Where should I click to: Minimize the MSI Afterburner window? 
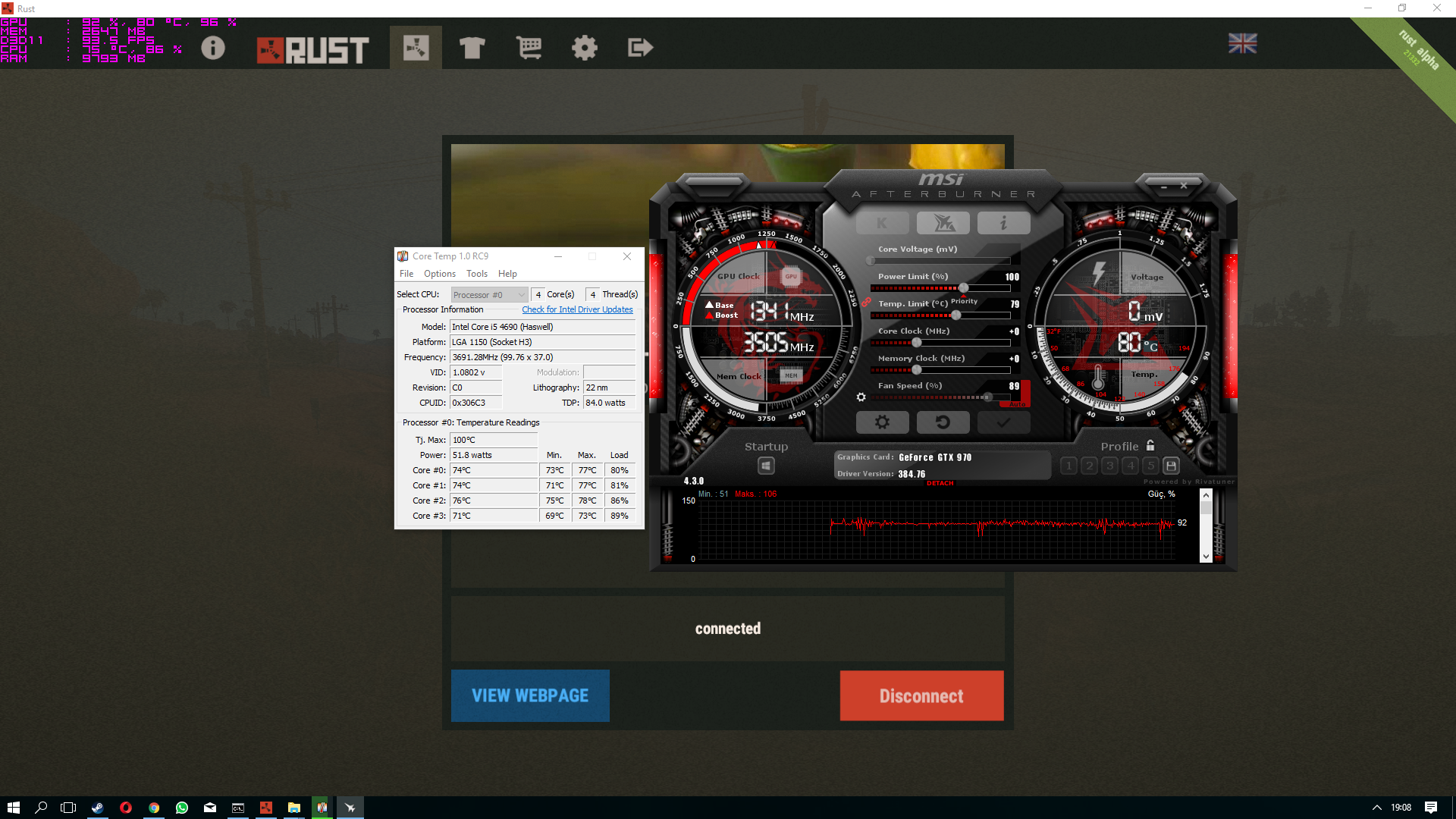(x=1164, y=186)
